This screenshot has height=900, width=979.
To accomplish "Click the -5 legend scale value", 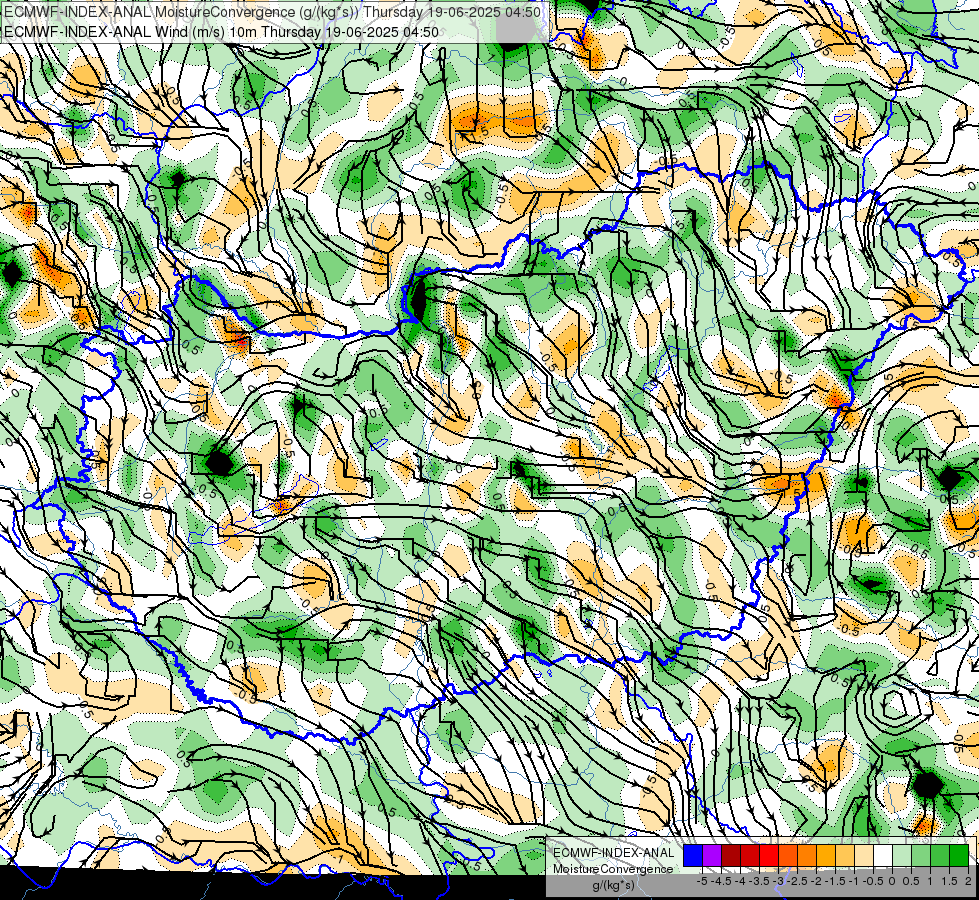I will [702, 881].
